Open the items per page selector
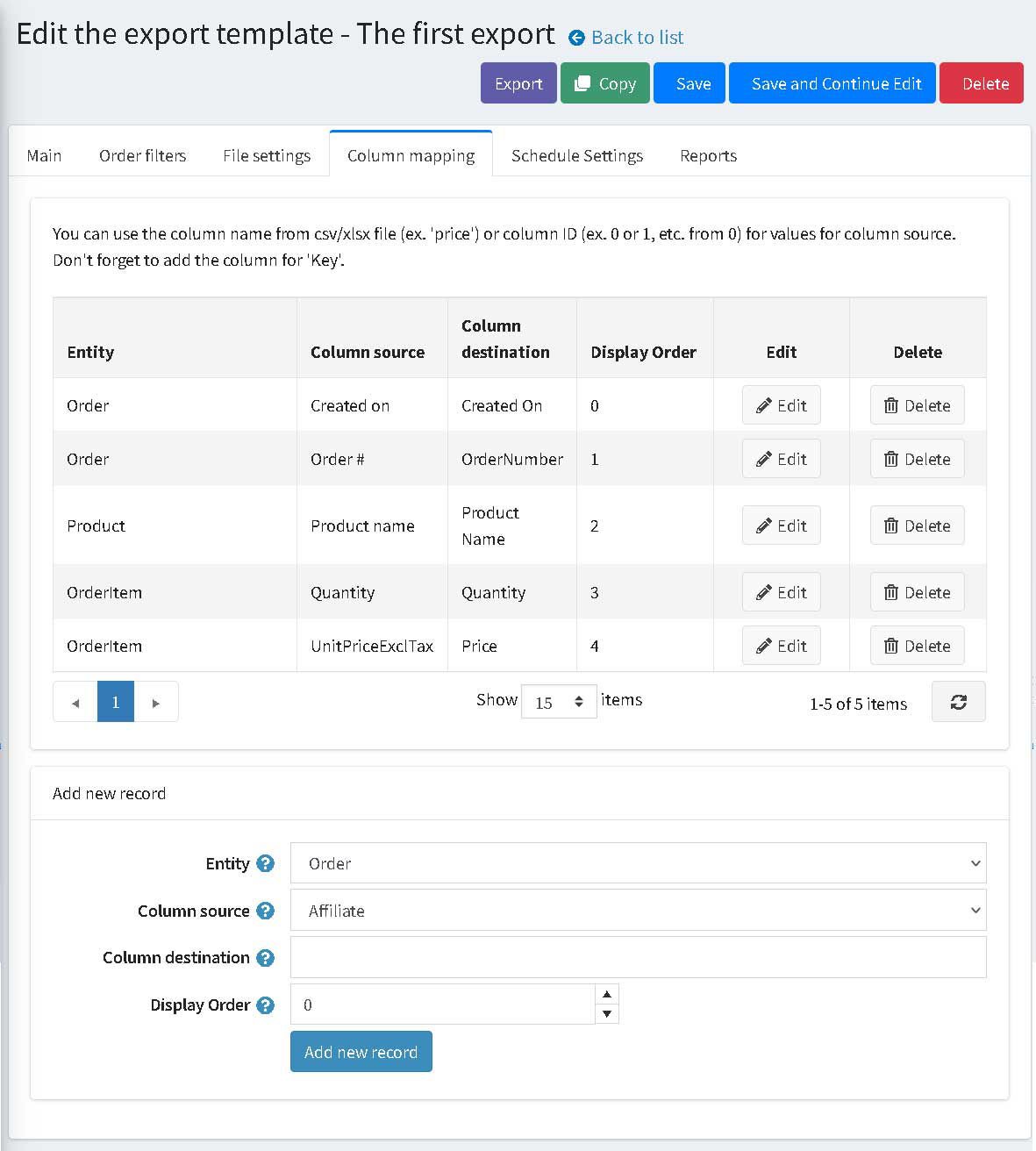Screen dimensions: 1036x1151 [559, 702]
